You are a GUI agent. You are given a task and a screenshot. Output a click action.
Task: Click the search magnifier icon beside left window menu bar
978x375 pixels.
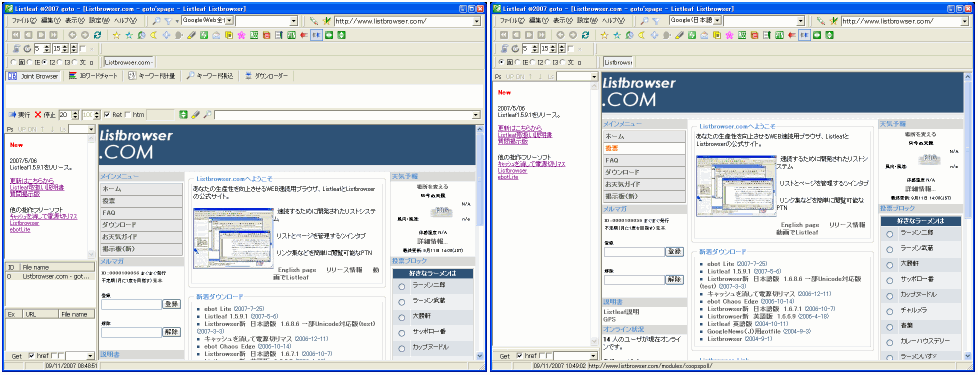point(157,21)
